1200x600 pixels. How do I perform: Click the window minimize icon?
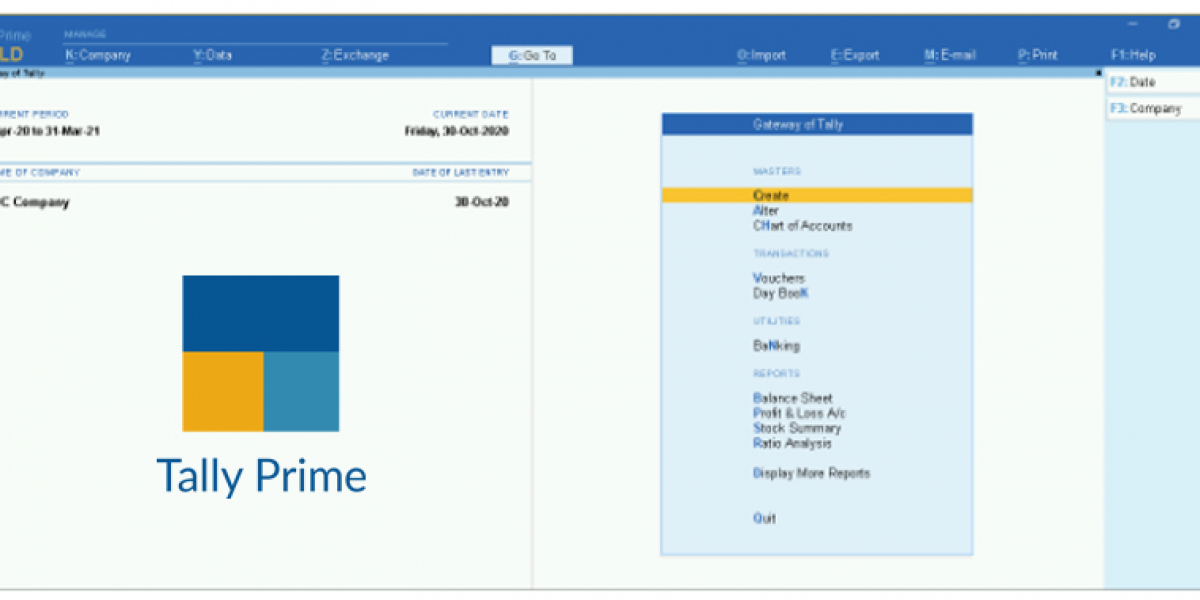[x=1132, y=24]
